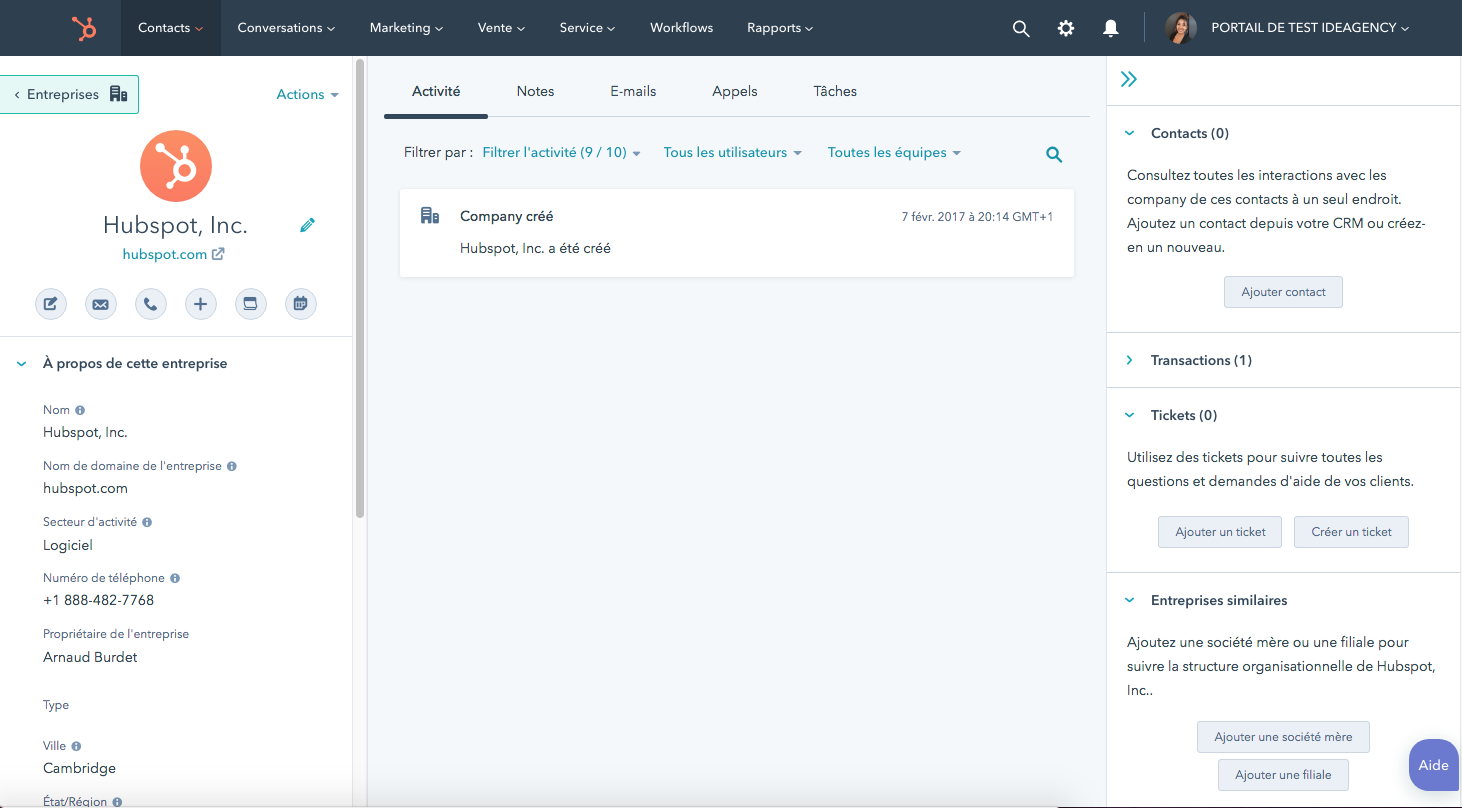Click info icon next to Nom de domaine
Screen dimensions: 1462x808
[232, 466]
